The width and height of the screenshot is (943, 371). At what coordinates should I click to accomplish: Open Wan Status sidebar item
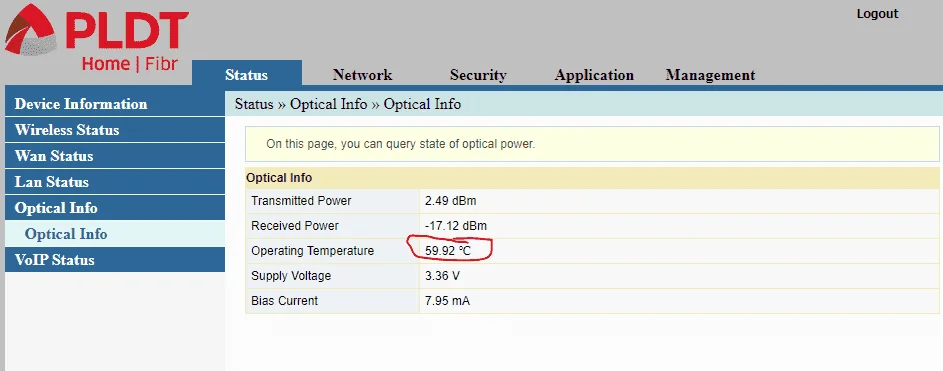[115, 156]
